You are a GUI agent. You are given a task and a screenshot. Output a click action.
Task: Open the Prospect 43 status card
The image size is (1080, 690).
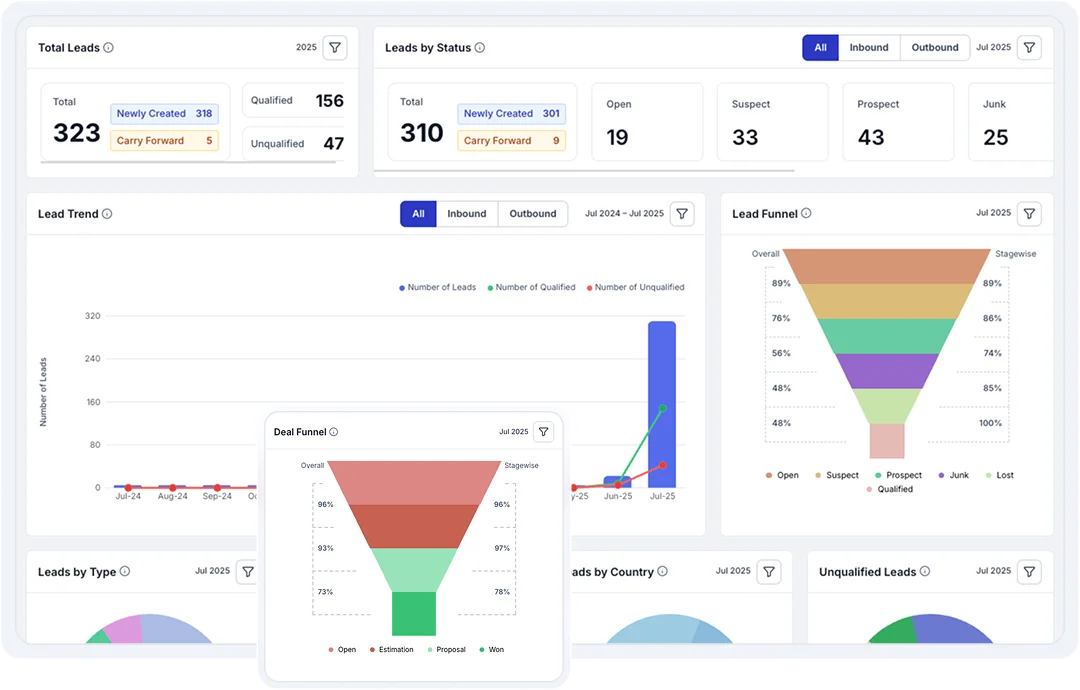click(898, 122)
